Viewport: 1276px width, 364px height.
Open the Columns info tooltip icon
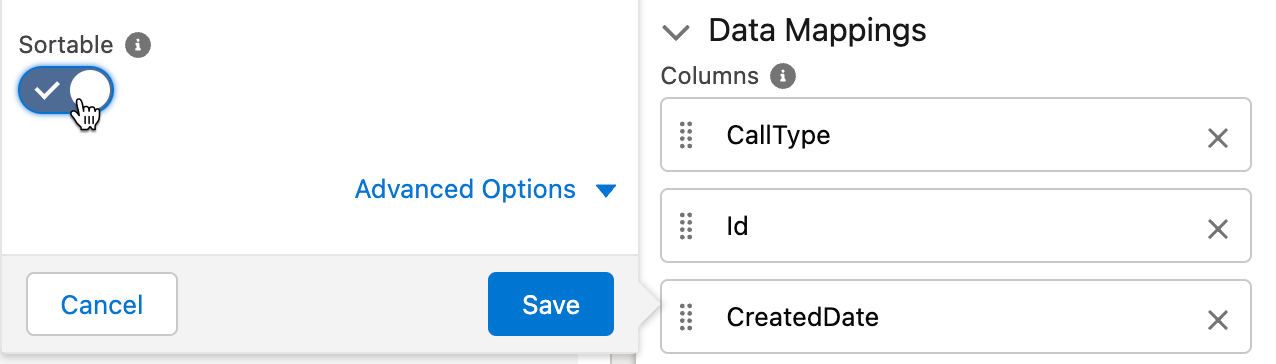click(x=784, y=76)
